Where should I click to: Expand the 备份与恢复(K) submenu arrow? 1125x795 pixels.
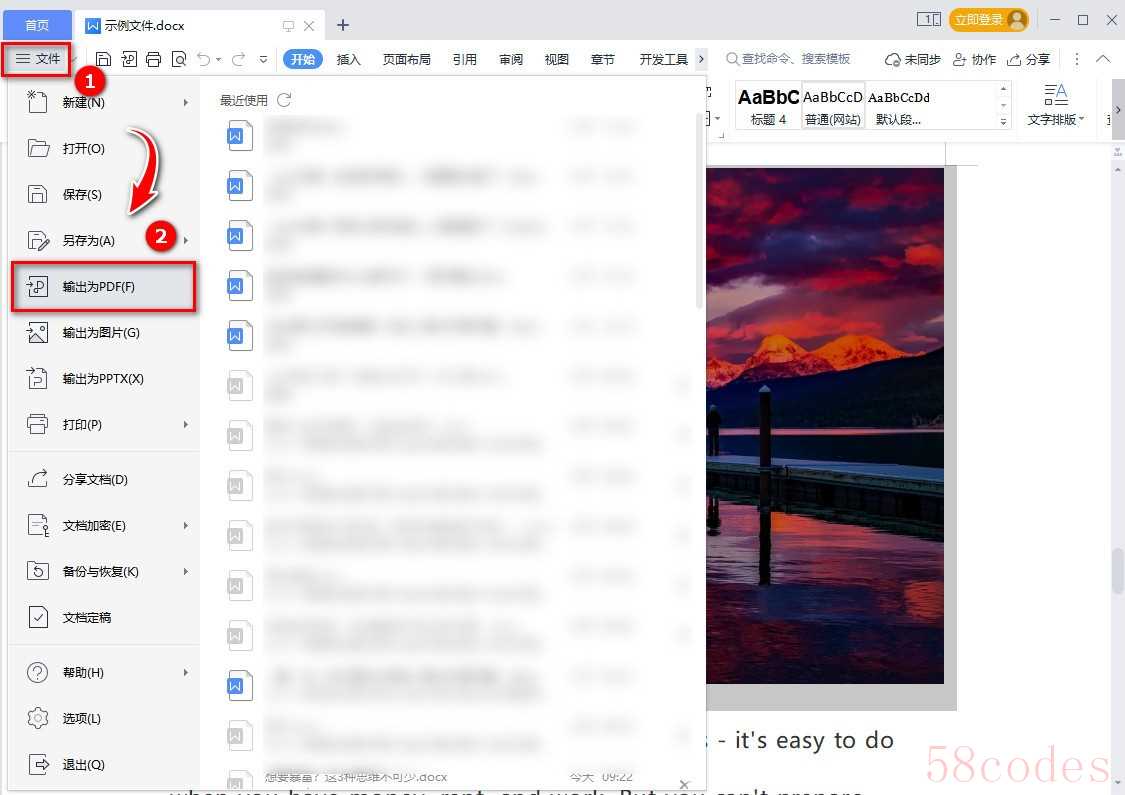coord(185,572)
